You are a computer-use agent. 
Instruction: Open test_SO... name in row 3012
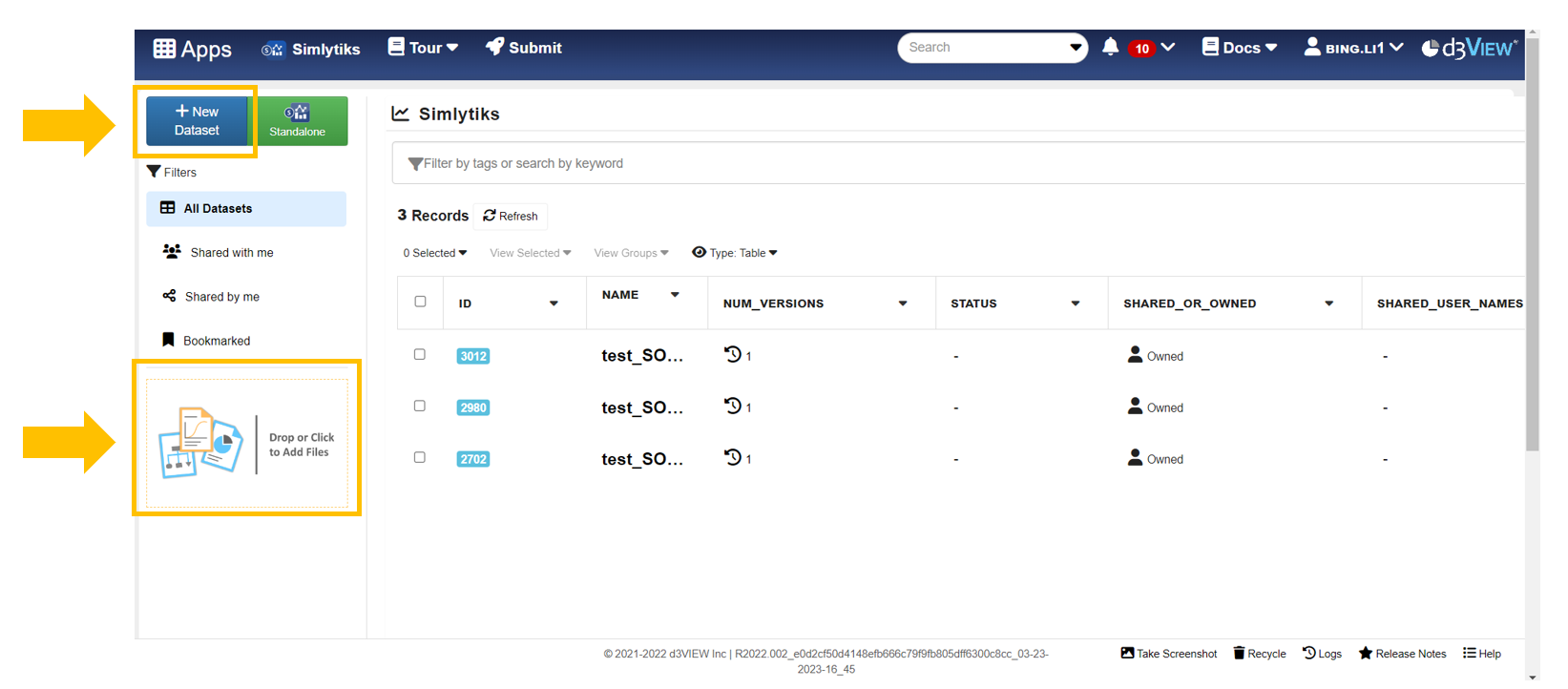click(642, 356)
